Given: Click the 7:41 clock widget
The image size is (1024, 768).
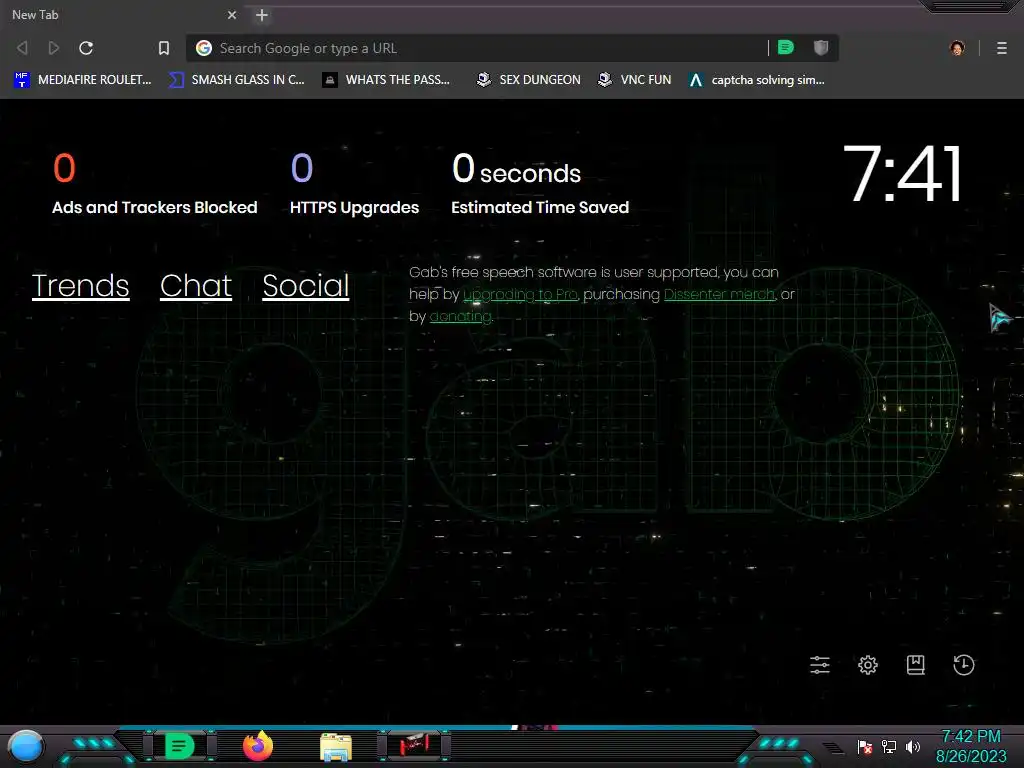Looking at the screenshot, I should pyautogui.click(x=903, y=173).
